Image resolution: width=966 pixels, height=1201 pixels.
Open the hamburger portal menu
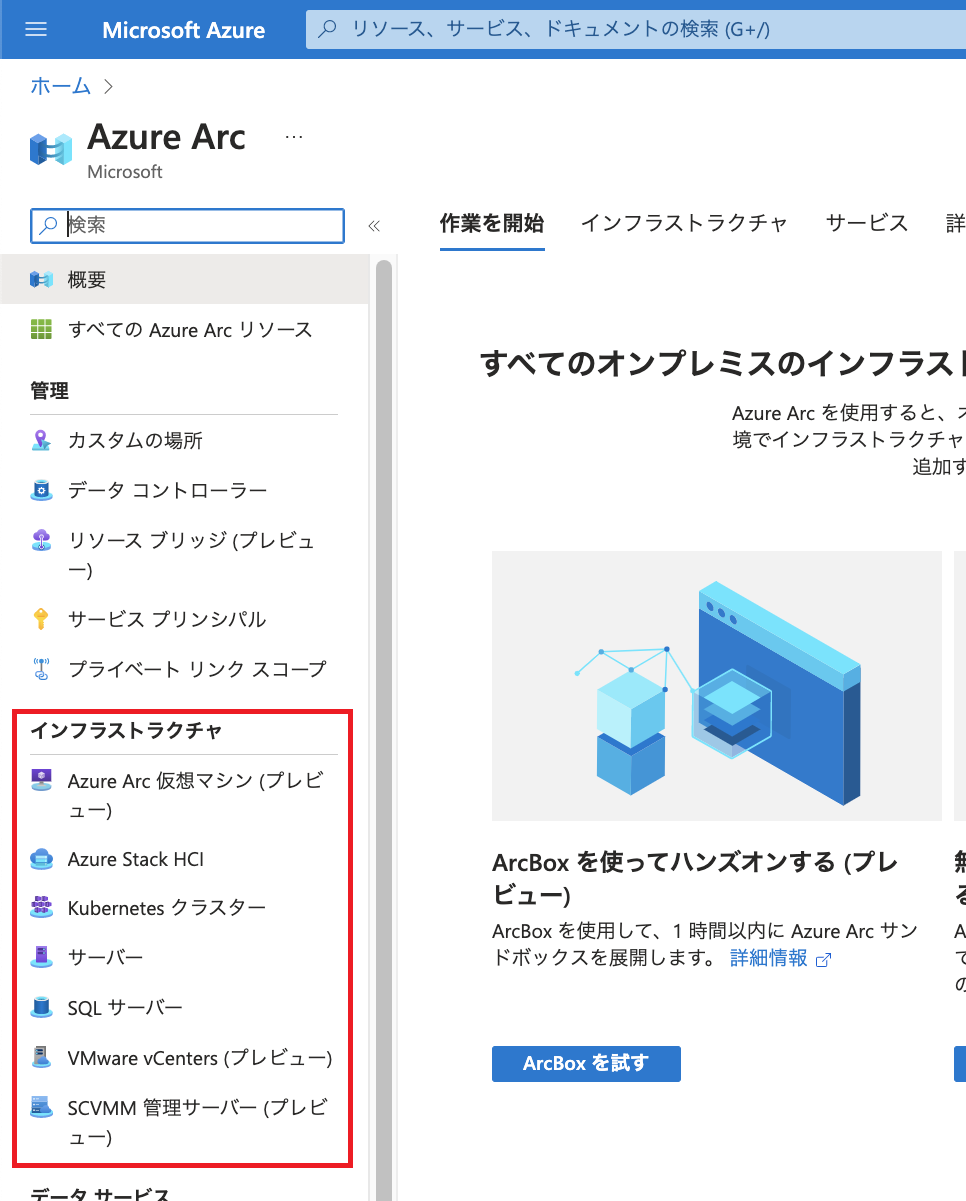tap(36, 29)
